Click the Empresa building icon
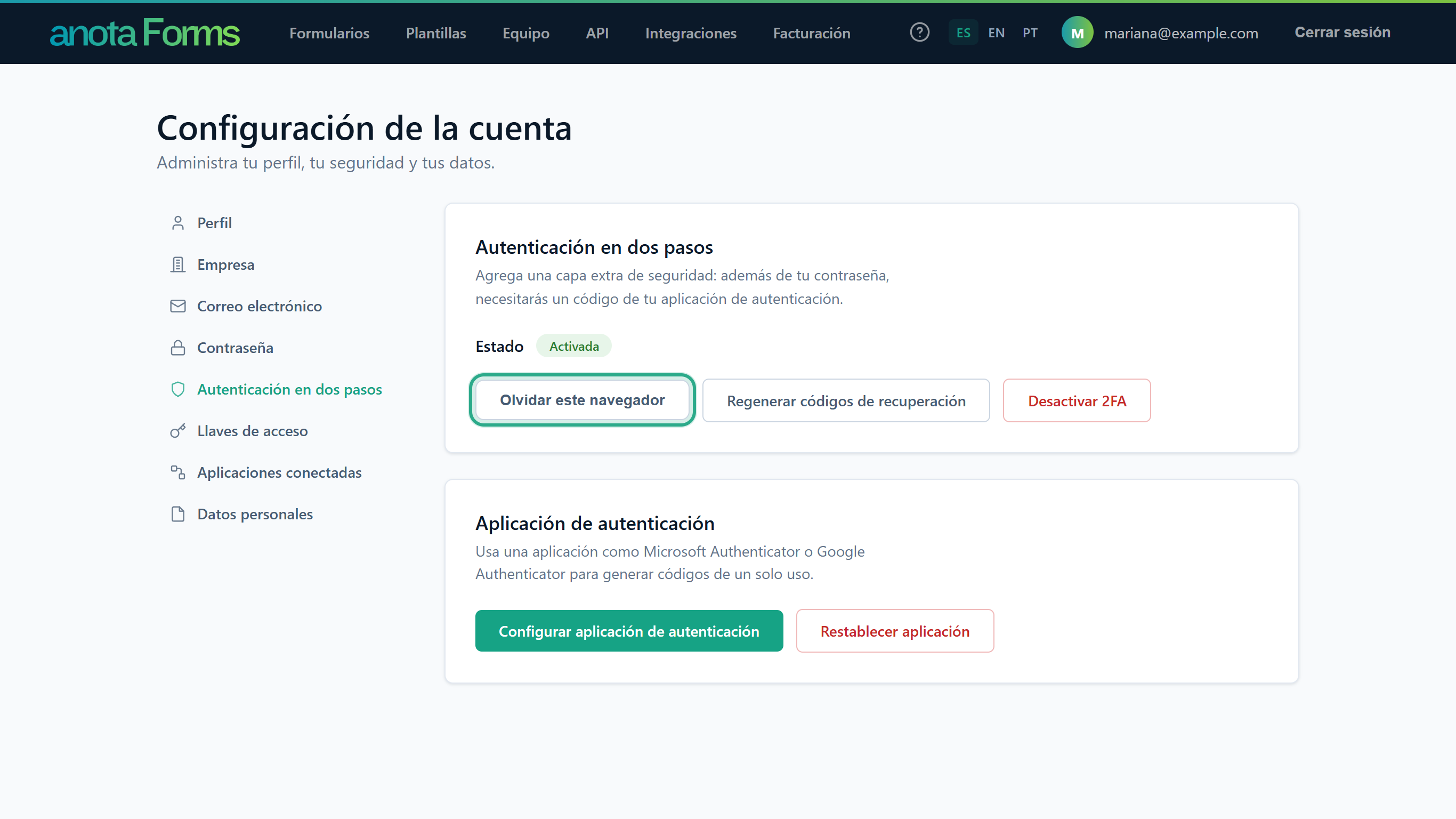This screenshot has height=819, width=1456. 178,264
